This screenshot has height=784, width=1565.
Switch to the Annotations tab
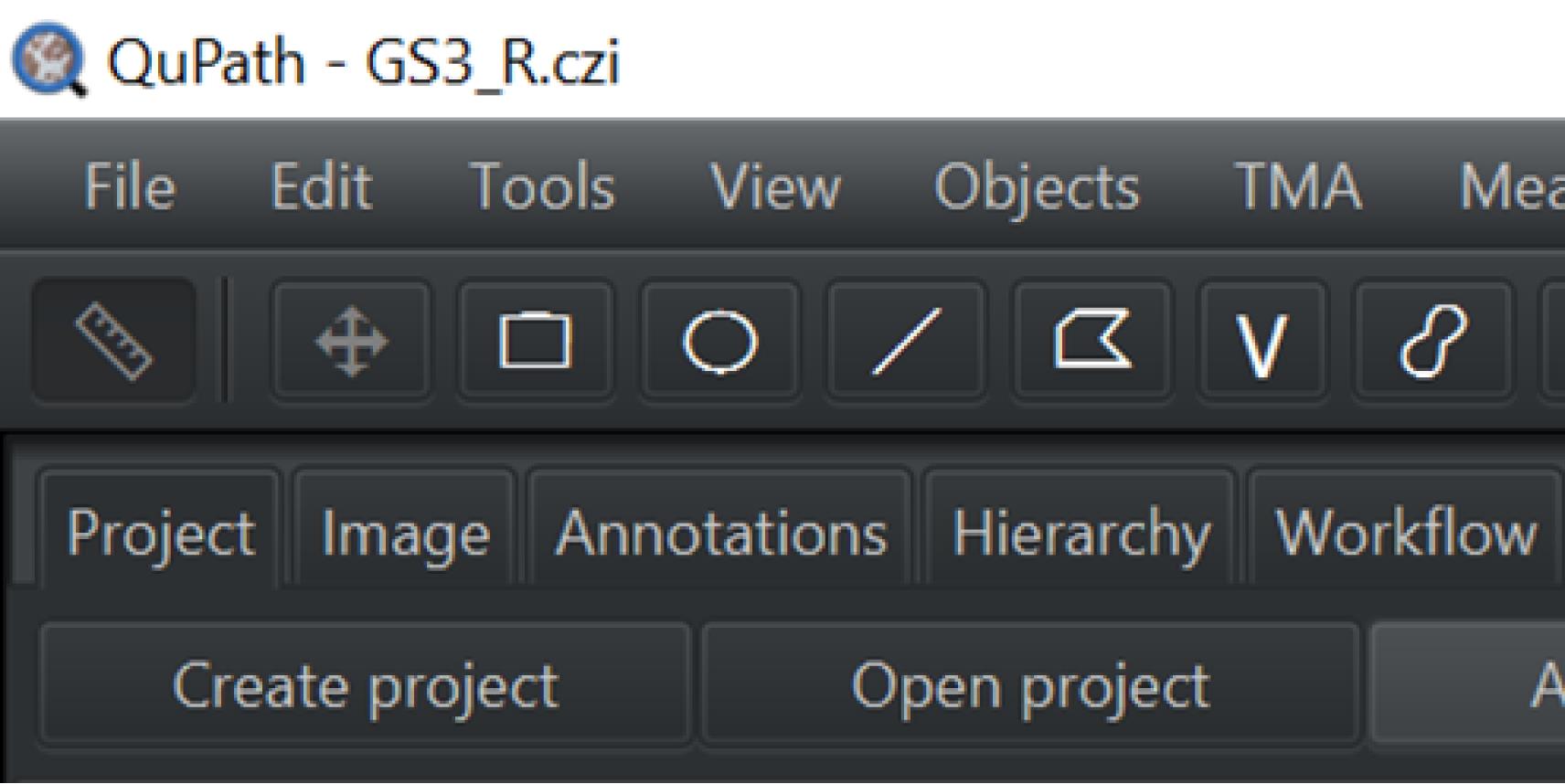(x=721, y=534)
